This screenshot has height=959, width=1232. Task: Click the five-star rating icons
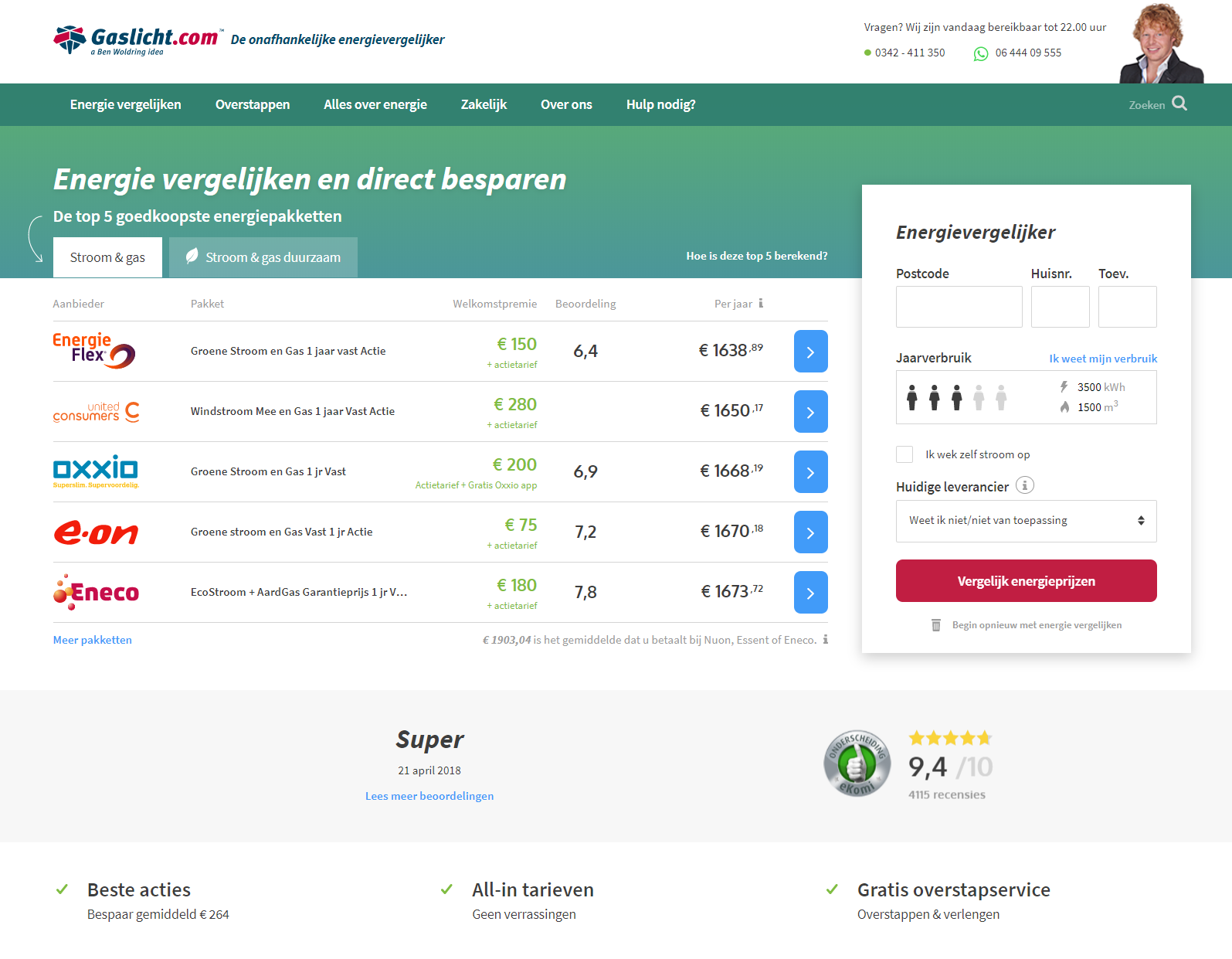tap(950, 738)
